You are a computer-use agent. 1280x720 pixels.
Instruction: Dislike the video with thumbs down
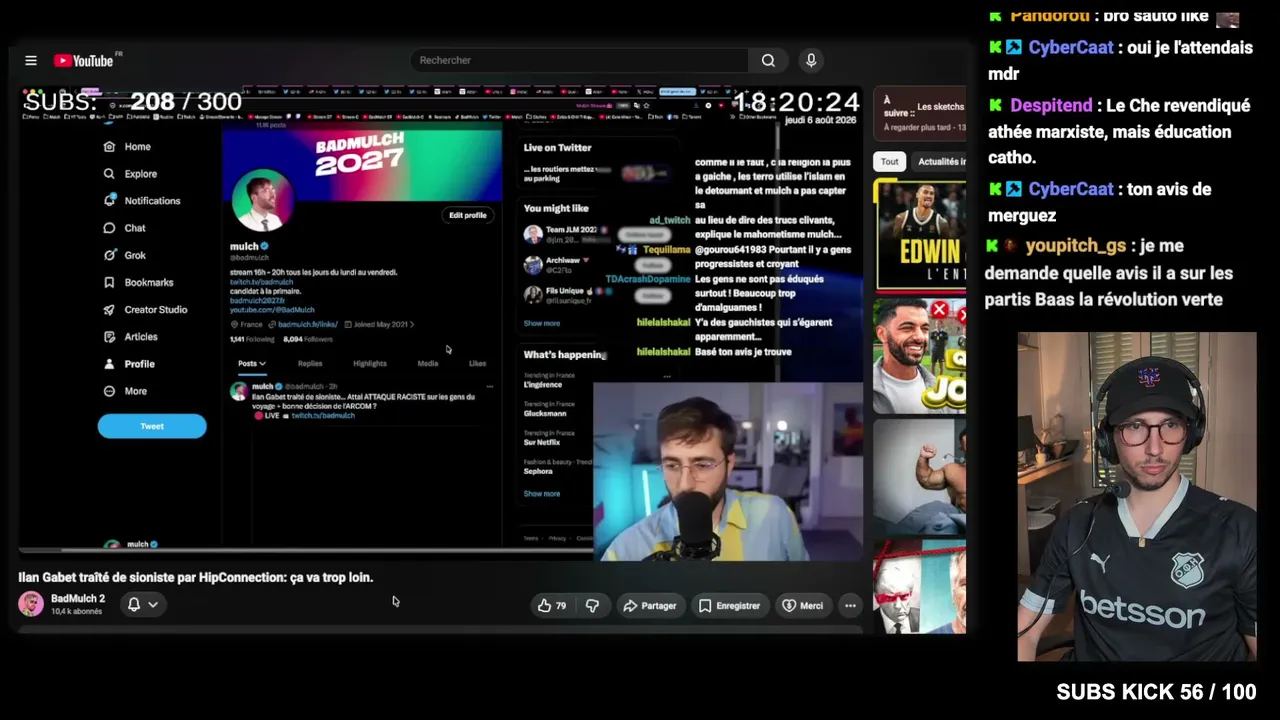click(x=592, y=605)
